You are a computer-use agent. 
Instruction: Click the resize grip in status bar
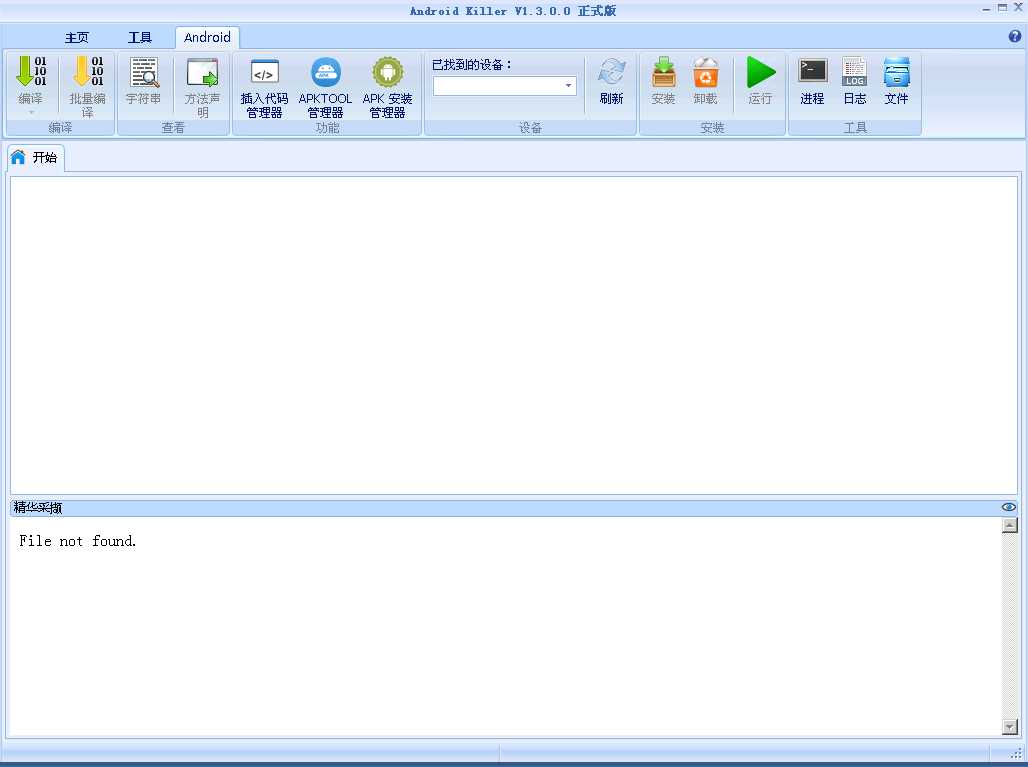click(1016, 754)
